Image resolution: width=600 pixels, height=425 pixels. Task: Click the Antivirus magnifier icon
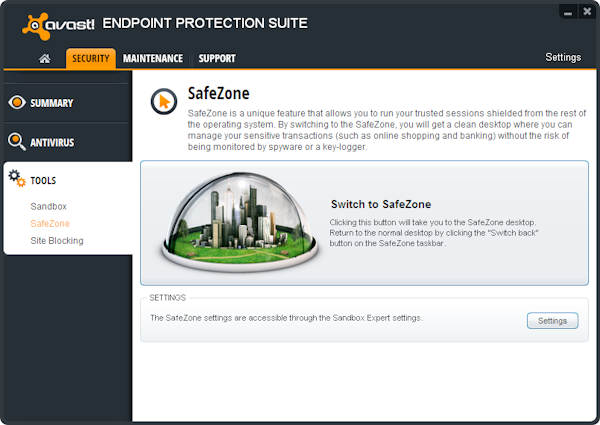[16, 142]
